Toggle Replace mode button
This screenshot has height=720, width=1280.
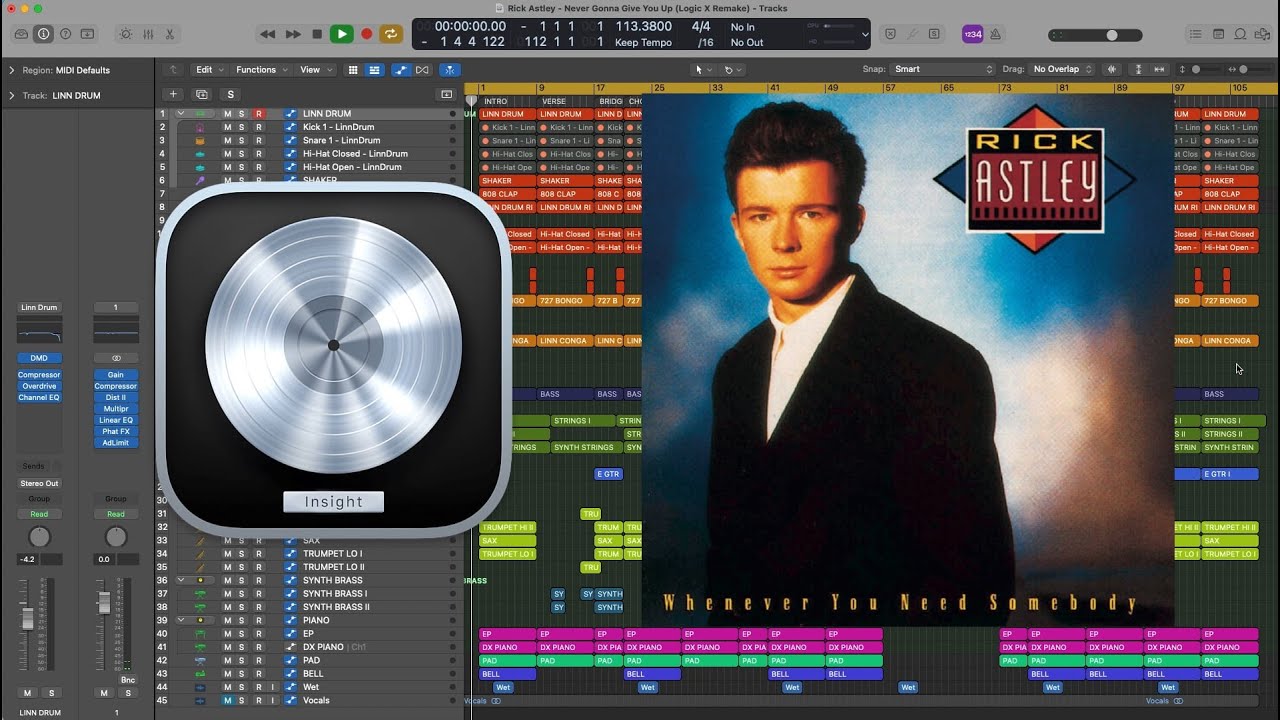pyautogui.click(x=890, y=34)
